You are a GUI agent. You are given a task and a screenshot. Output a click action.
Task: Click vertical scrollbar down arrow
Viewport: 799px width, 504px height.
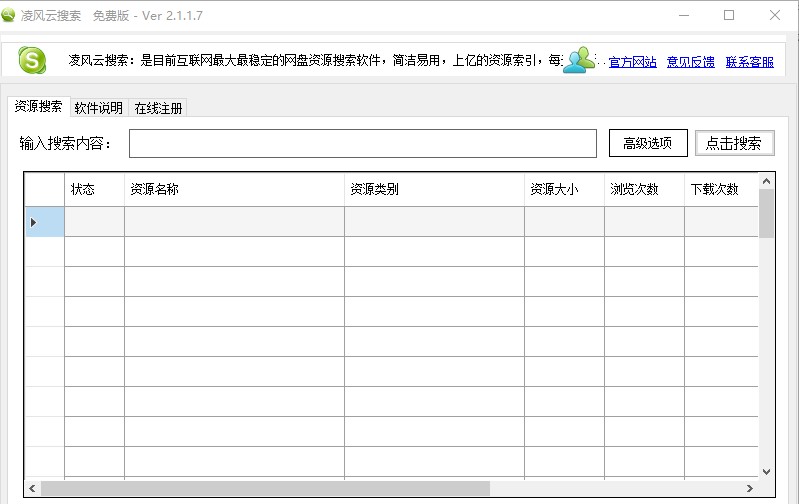pyautogui.click(x=766, y=472)
